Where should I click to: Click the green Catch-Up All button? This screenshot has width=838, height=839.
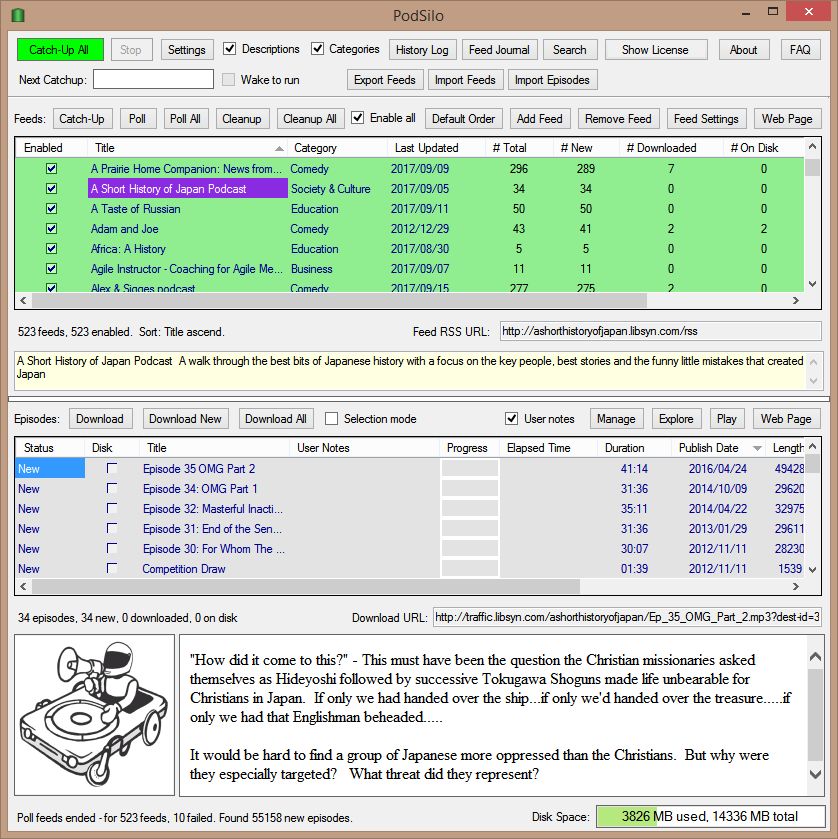click(x=60, y=50)
